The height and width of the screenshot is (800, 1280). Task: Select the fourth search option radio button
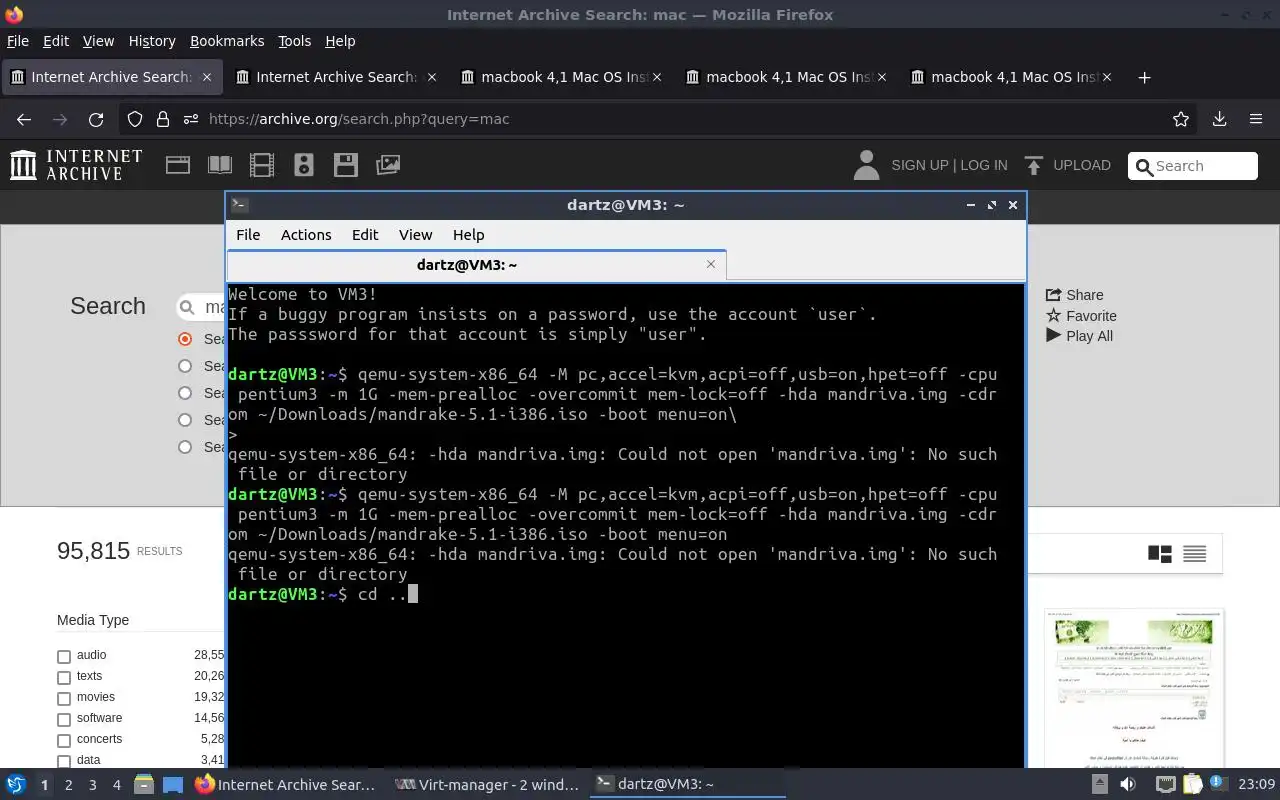185,420
